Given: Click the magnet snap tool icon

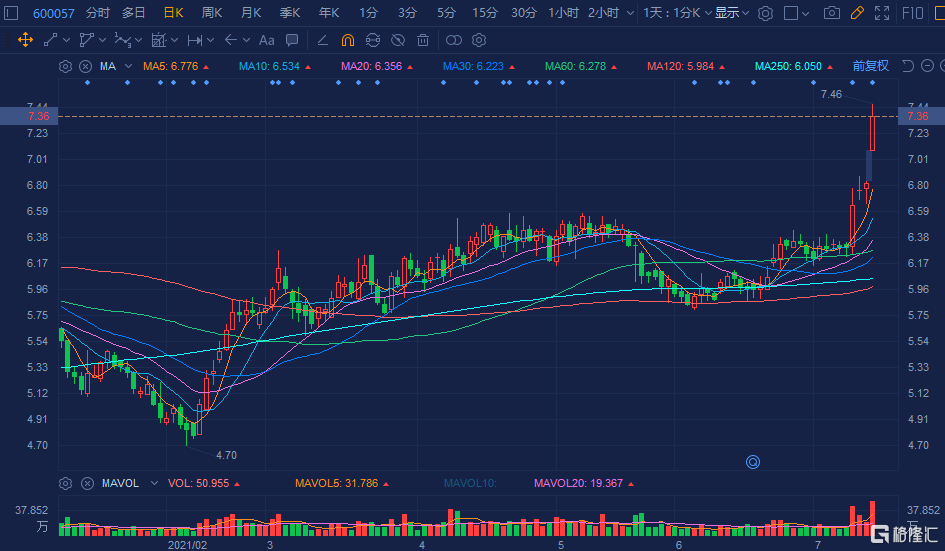Looking at the screenshot, I should coord(347,40).
